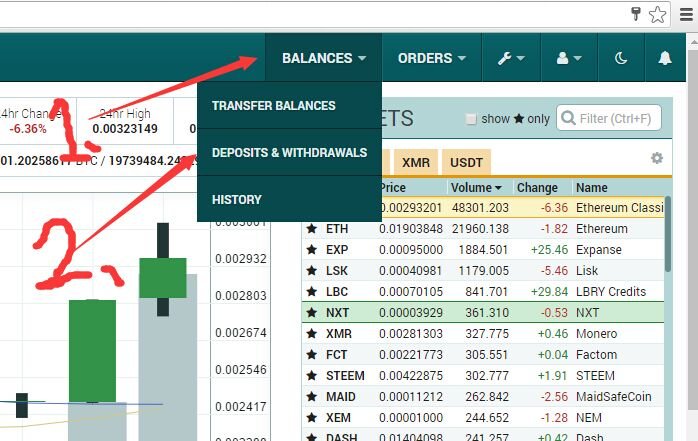
Task: Click the saved password key icon
Action: click(x=636, y=14)
